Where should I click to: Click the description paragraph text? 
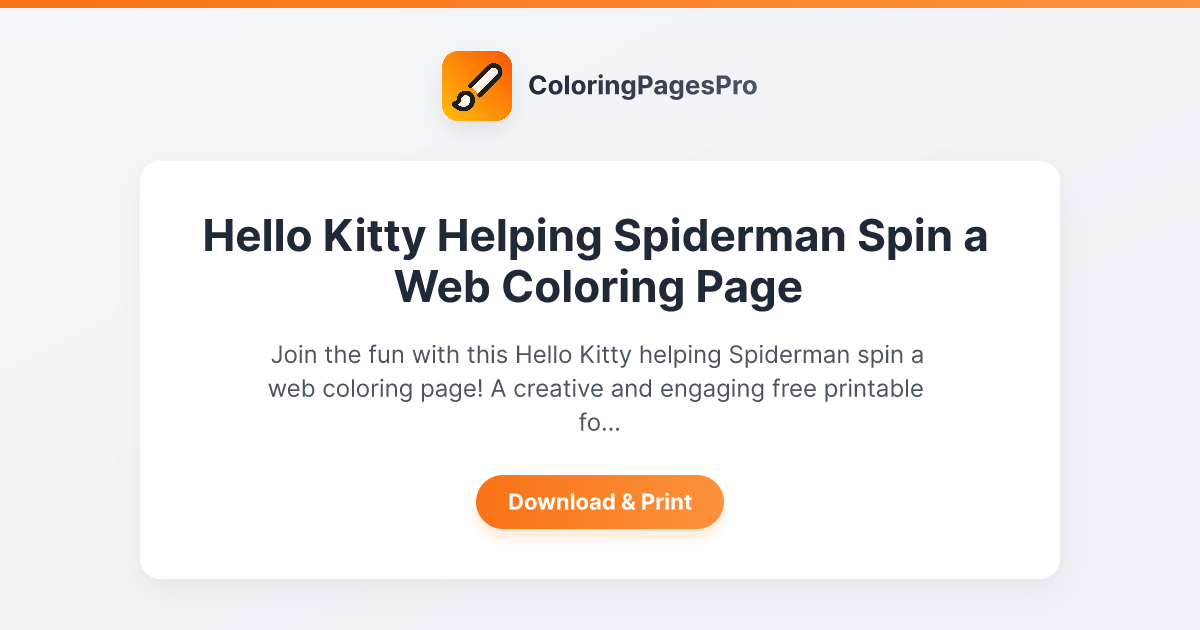(x=597, y=388)
